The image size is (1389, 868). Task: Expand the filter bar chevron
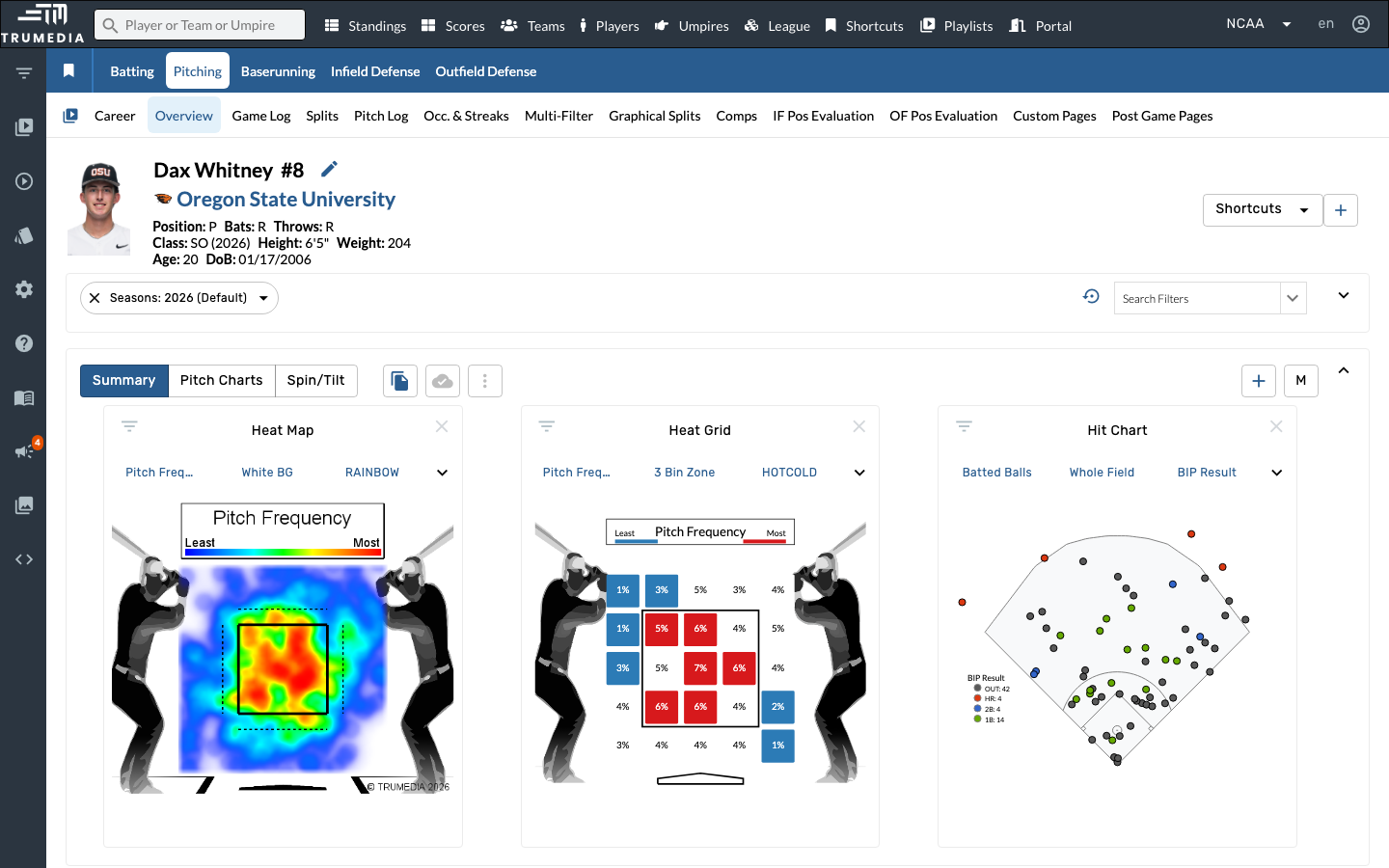coord(1344,295)
